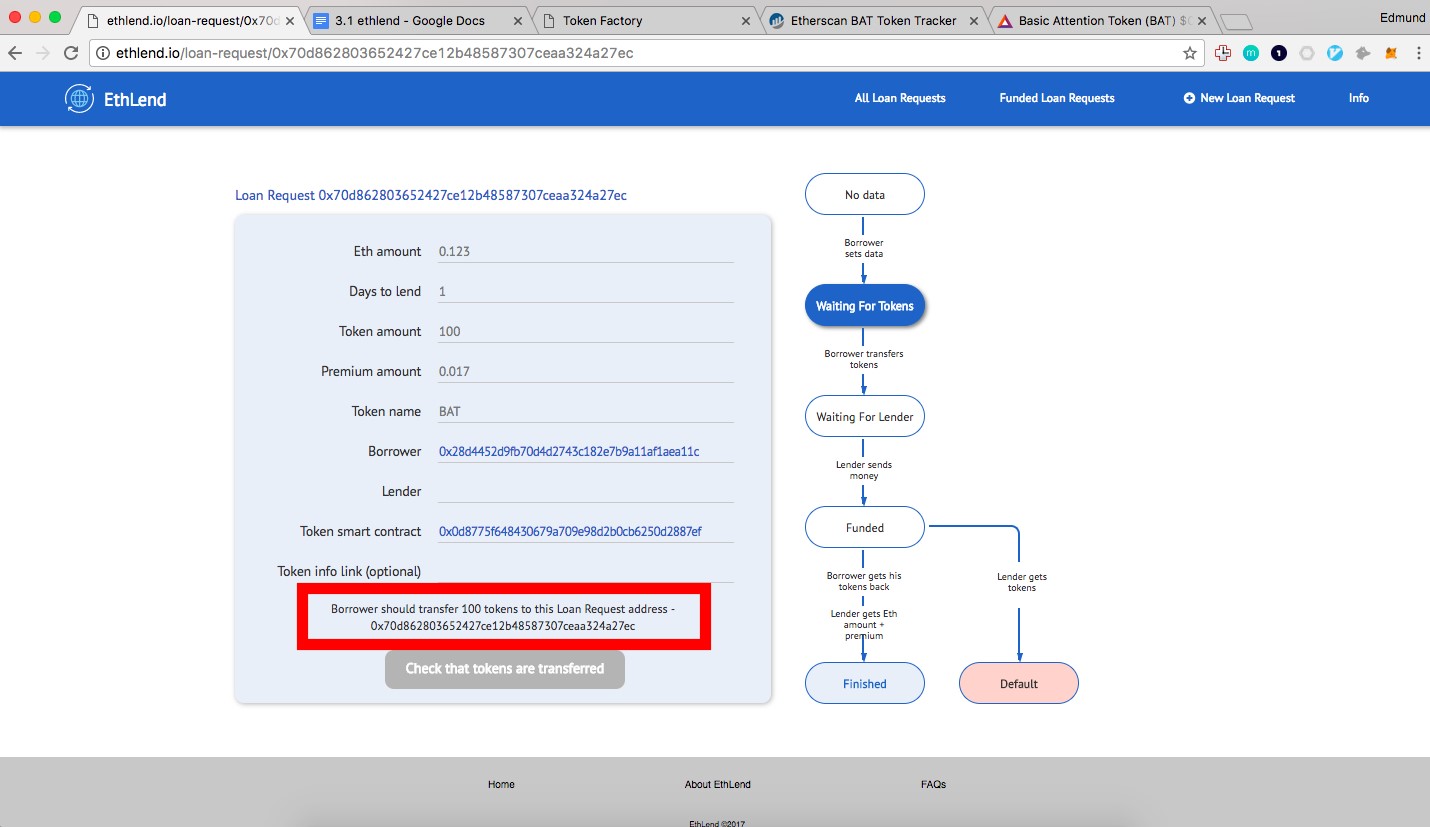
Task: Click Check that tokens are transferred
Action: click(x=505, y=669)
